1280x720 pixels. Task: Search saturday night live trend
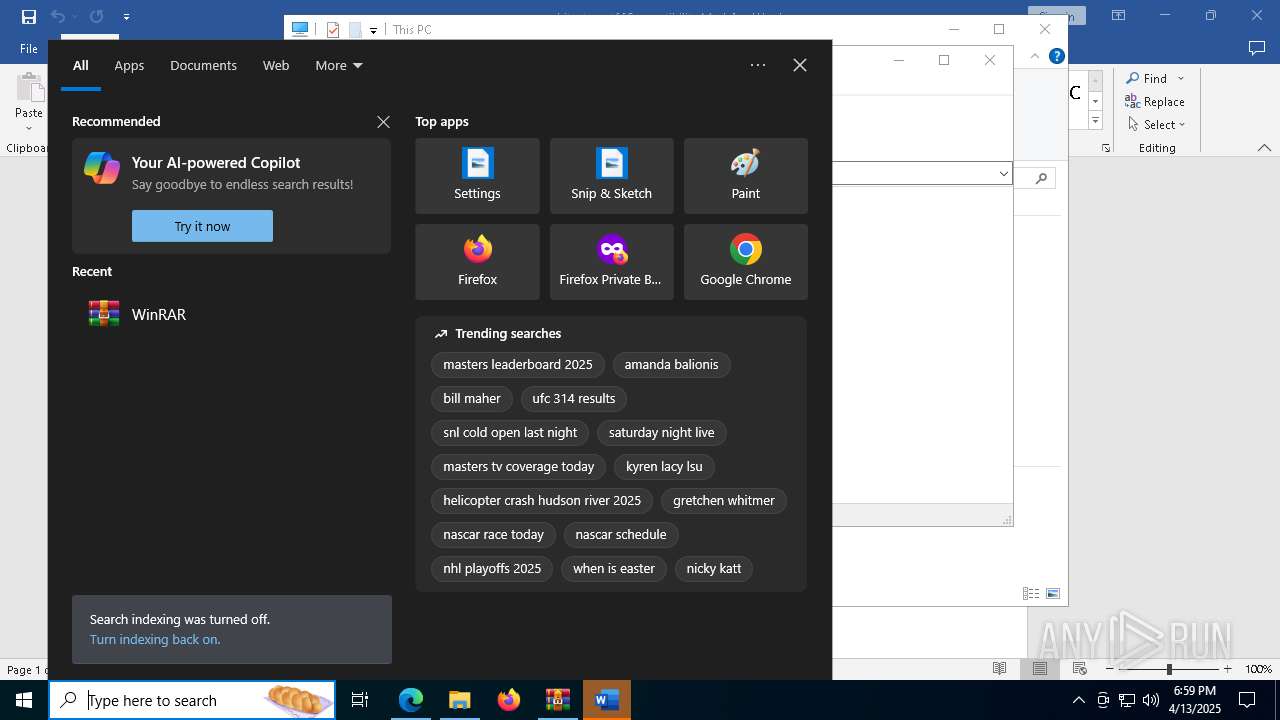662,433
